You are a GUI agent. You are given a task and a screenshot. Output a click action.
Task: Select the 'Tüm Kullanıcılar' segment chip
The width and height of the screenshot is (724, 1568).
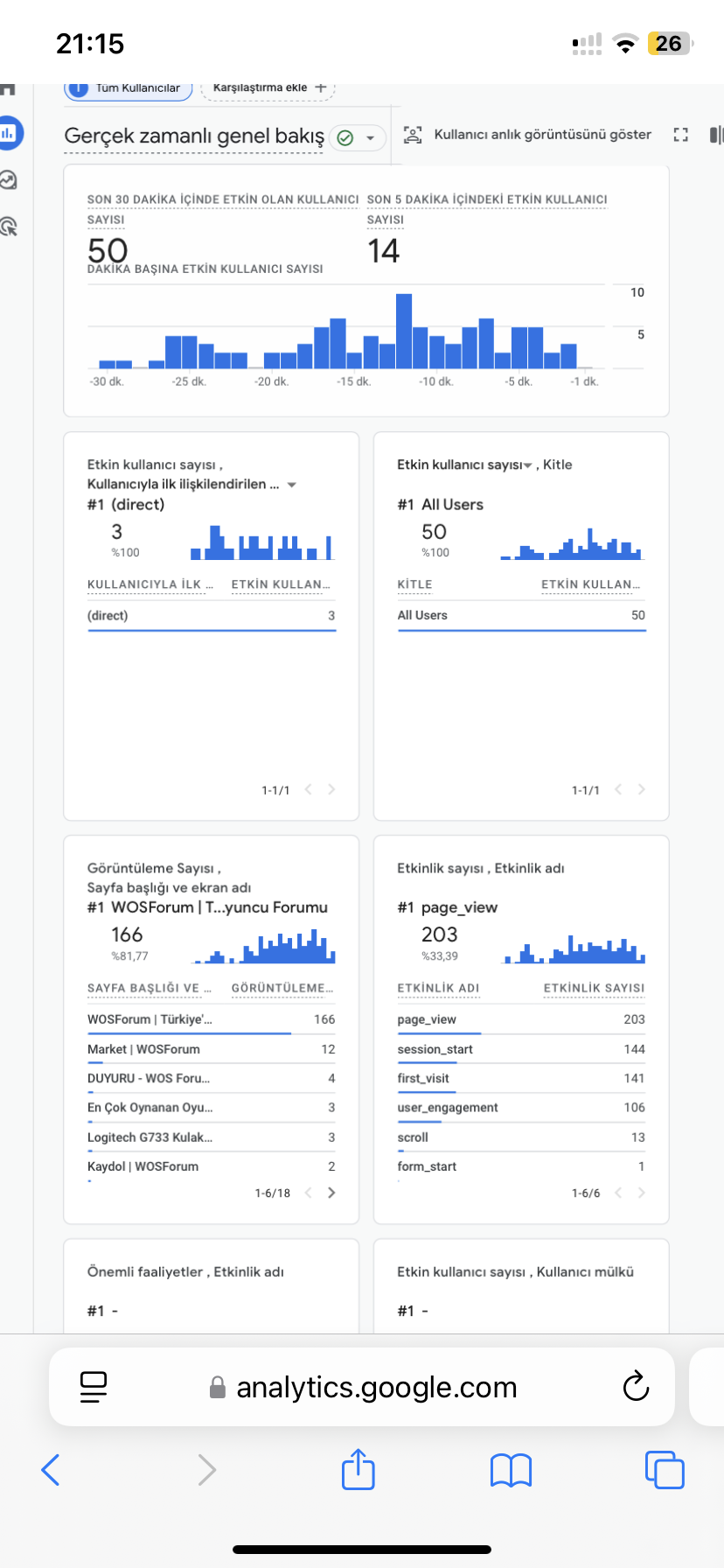(129, 88)
